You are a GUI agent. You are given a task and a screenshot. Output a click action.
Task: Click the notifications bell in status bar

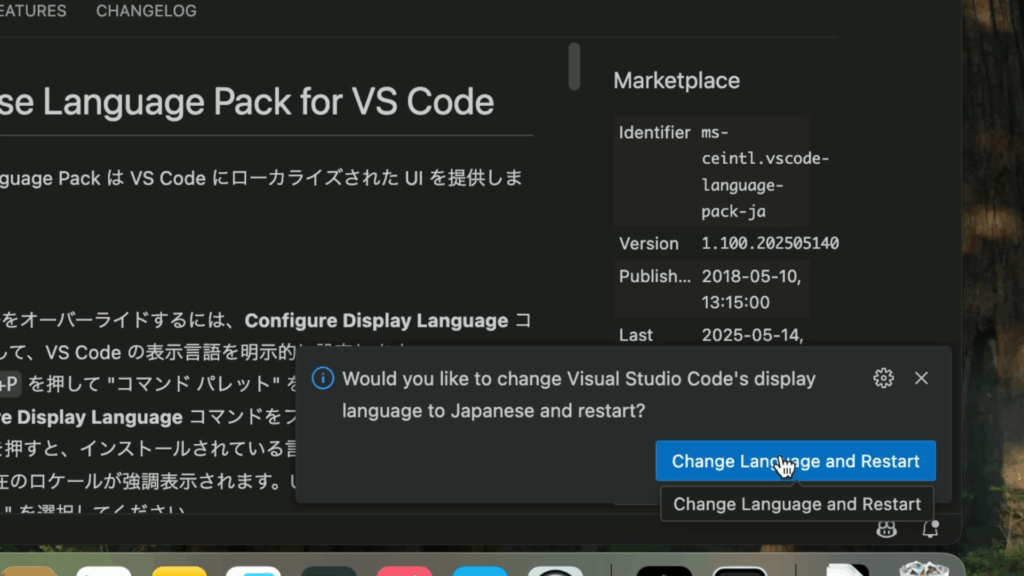coord(930,530)
